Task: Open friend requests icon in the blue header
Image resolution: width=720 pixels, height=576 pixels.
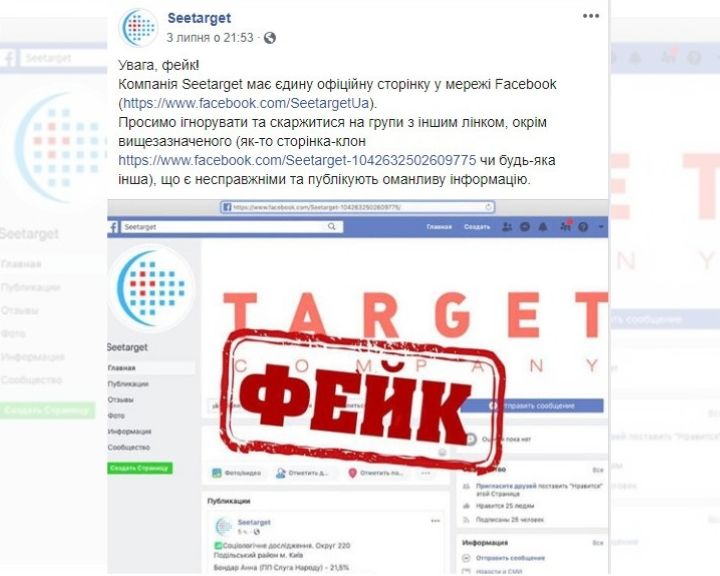Action: pos(507,226)
